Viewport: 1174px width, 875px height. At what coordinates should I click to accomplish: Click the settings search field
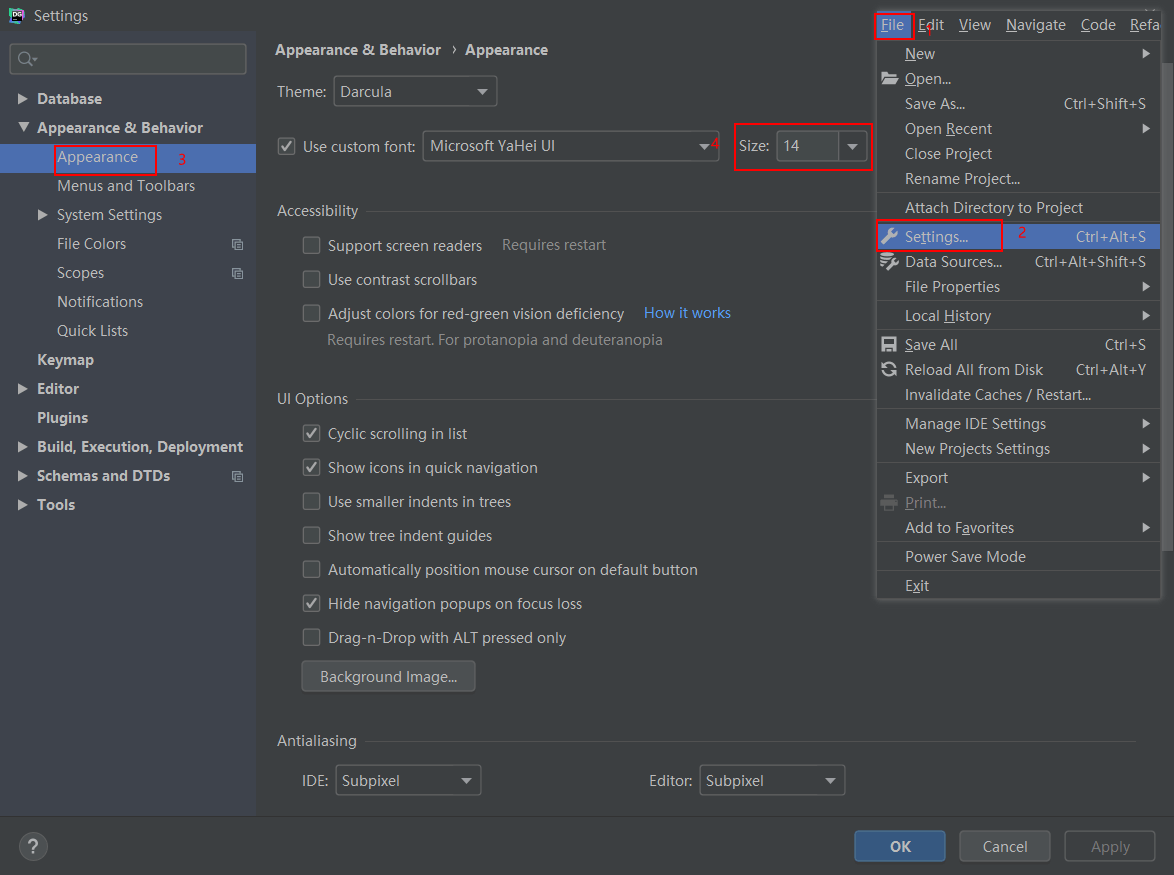[x=128, y=59]
